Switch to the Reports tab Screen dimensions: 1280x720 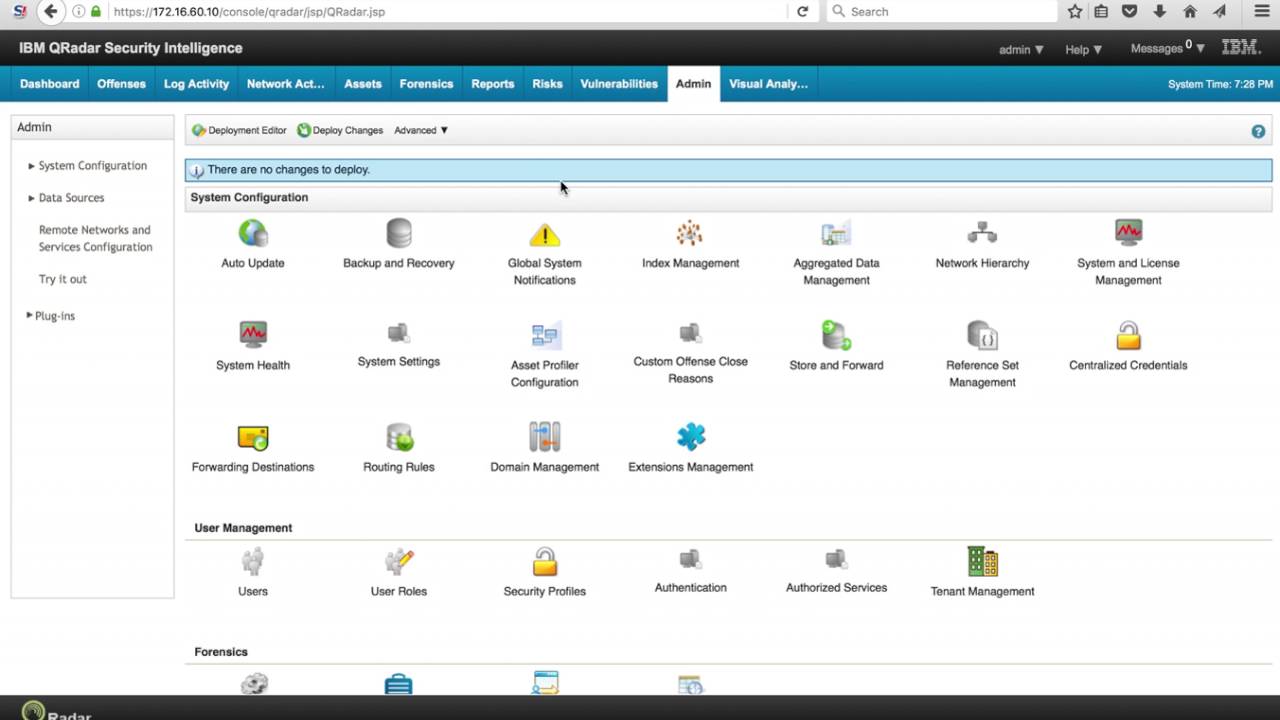493,84
